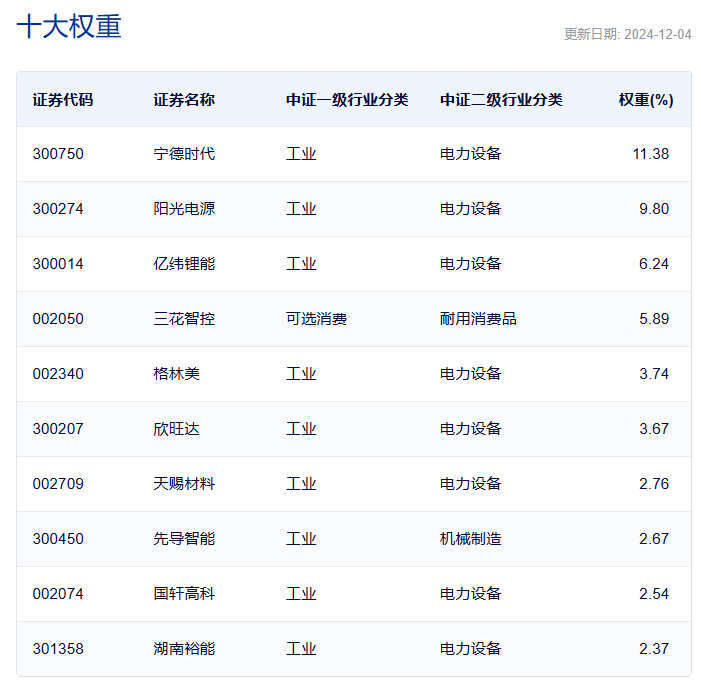Click the weight value 2.37
The width and height of the screenshot is (701, 695).
(x=654, y=649)
